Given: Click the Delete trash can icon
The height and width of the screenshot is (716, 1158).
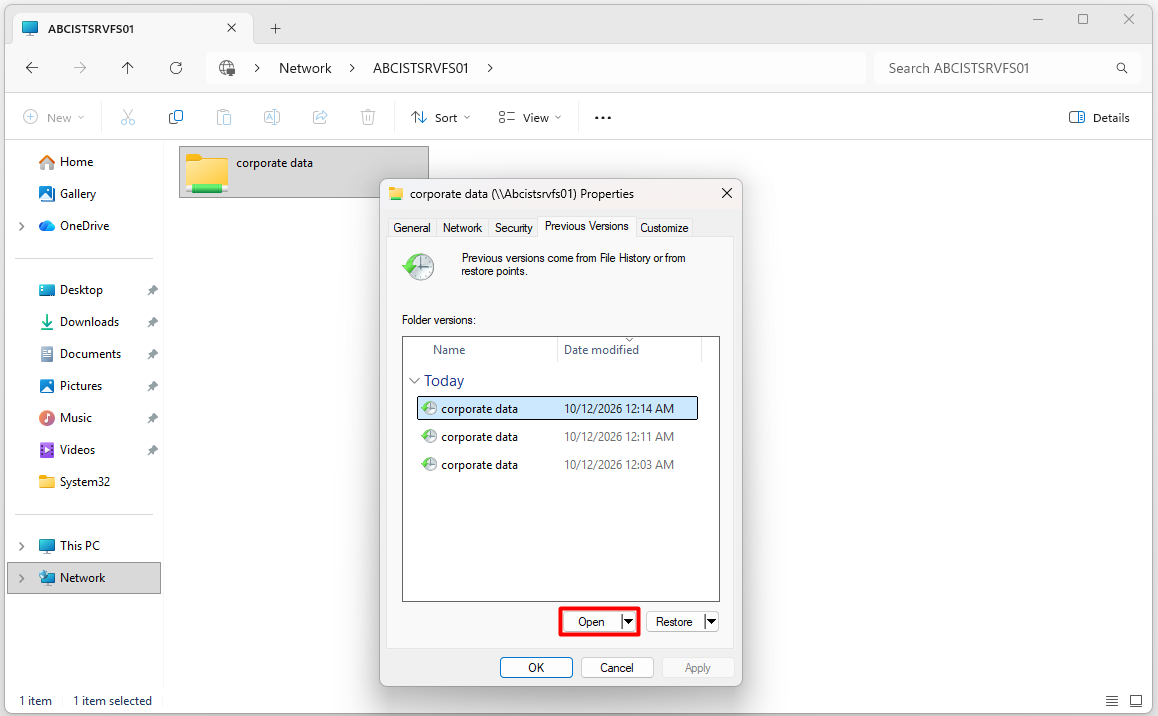Looking at the screenshot, I should [x=368, y=117].
